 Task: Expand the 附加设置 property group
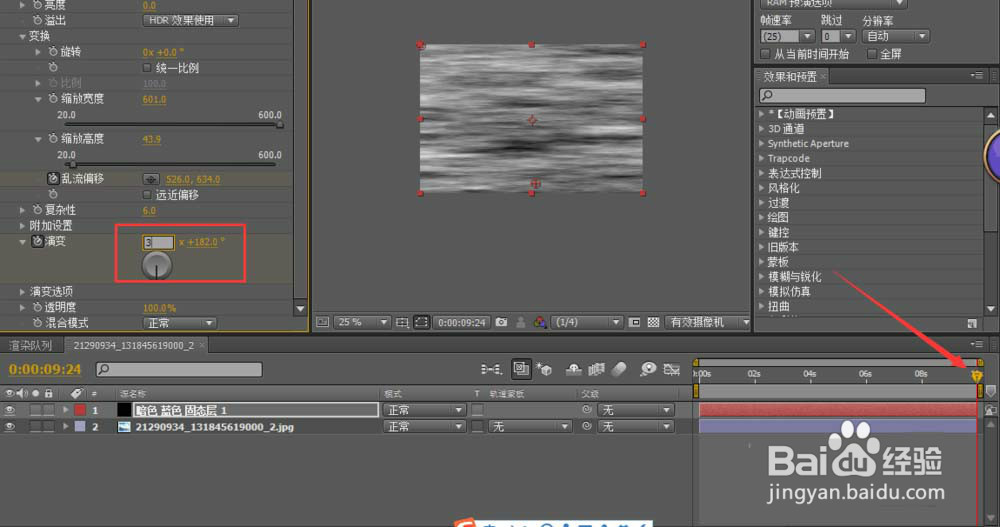pyautogui.click(x=22, y=225)
